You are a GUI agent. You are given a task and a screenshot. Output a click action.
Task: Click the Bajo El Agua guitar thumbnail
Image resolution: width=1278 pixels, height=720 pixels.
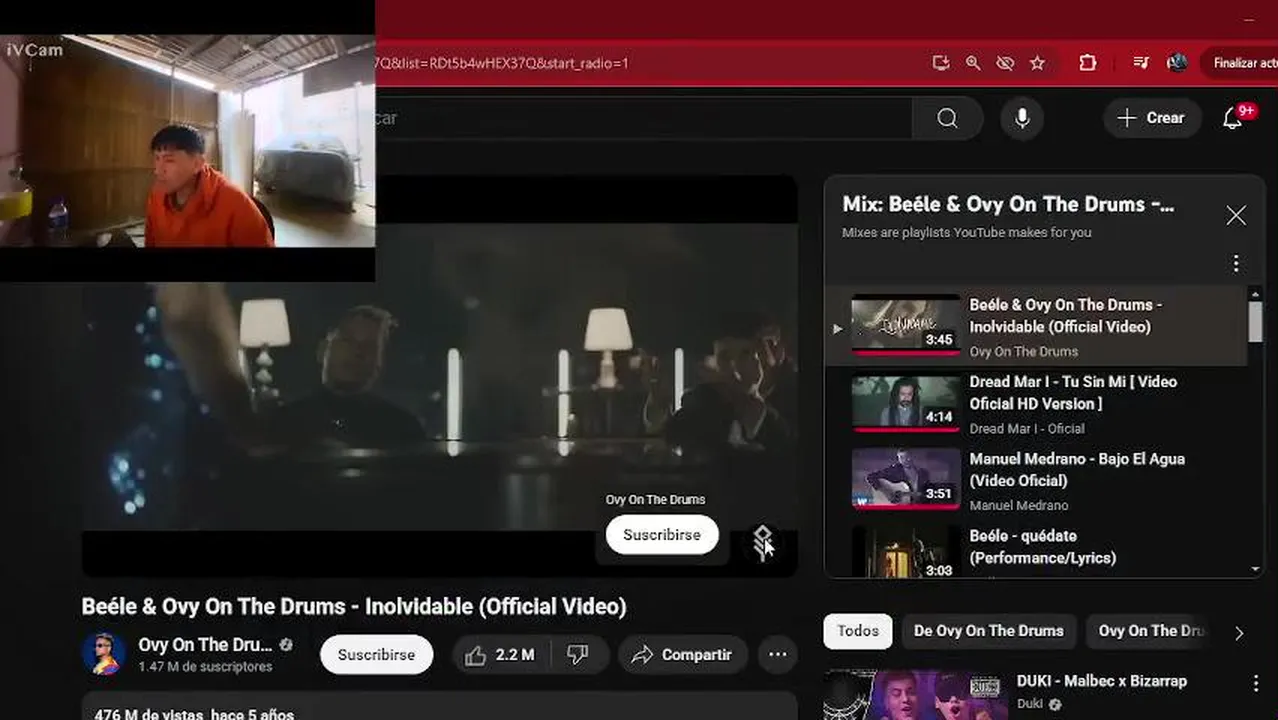point(905,479)
